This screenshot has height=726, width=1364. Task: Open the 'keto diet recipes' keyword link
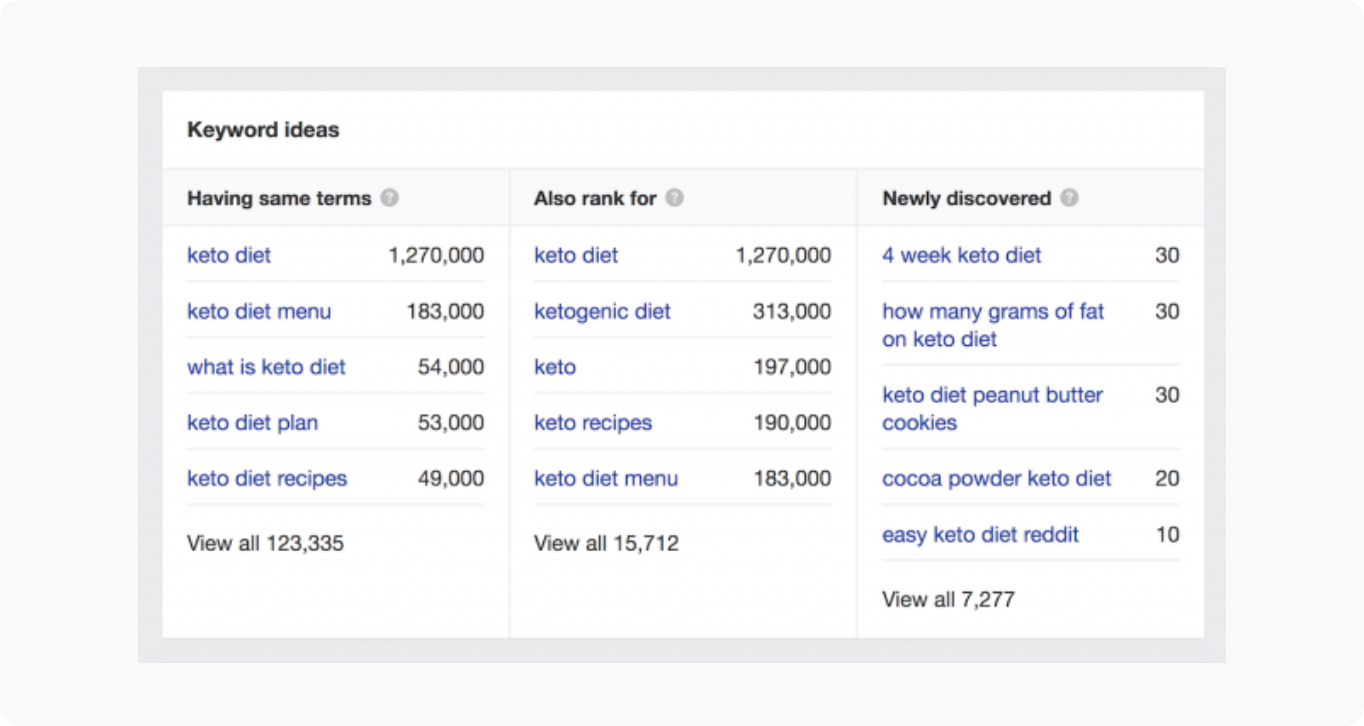(267, 479)
